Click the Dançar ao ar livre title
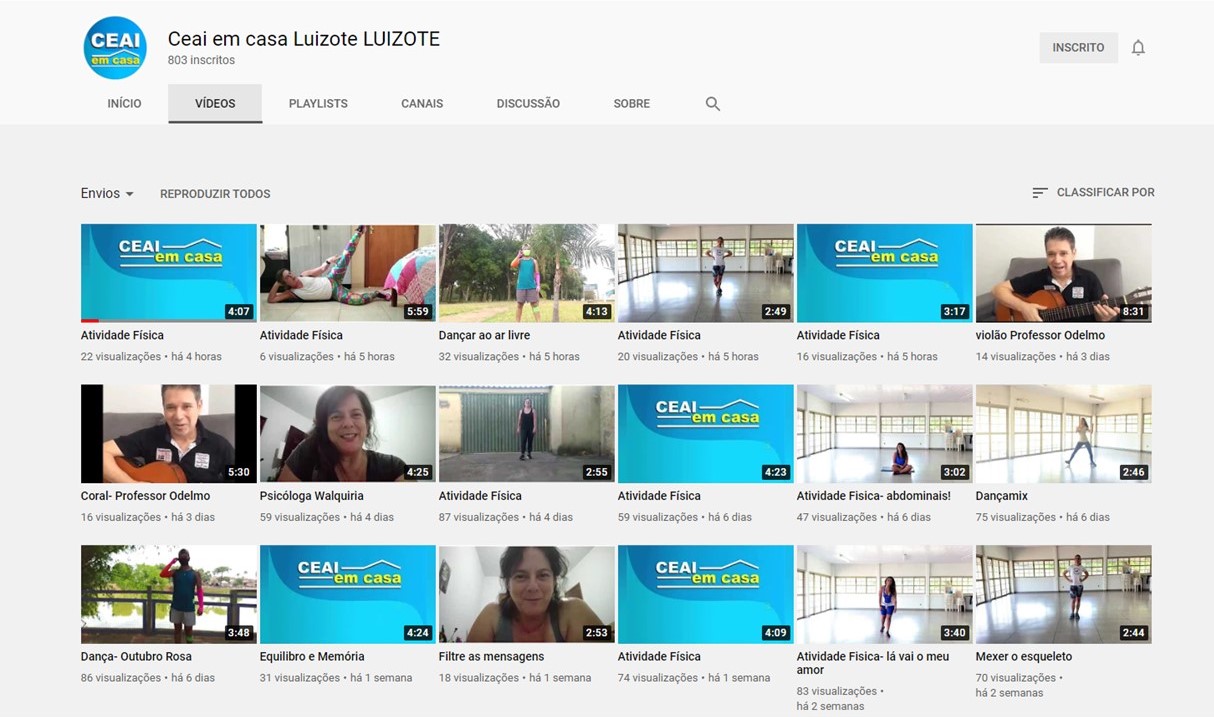The image size is (1214, 717). click(x=484, y=336)
